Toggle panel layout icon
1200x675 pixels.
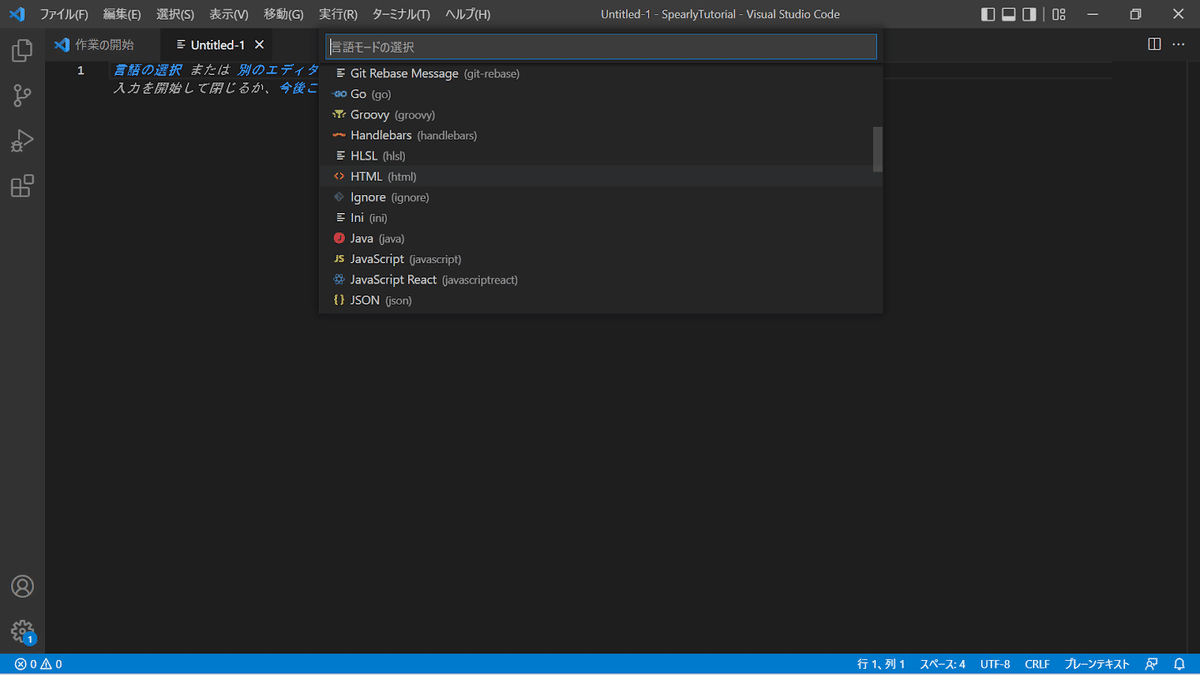(1008, 14)
